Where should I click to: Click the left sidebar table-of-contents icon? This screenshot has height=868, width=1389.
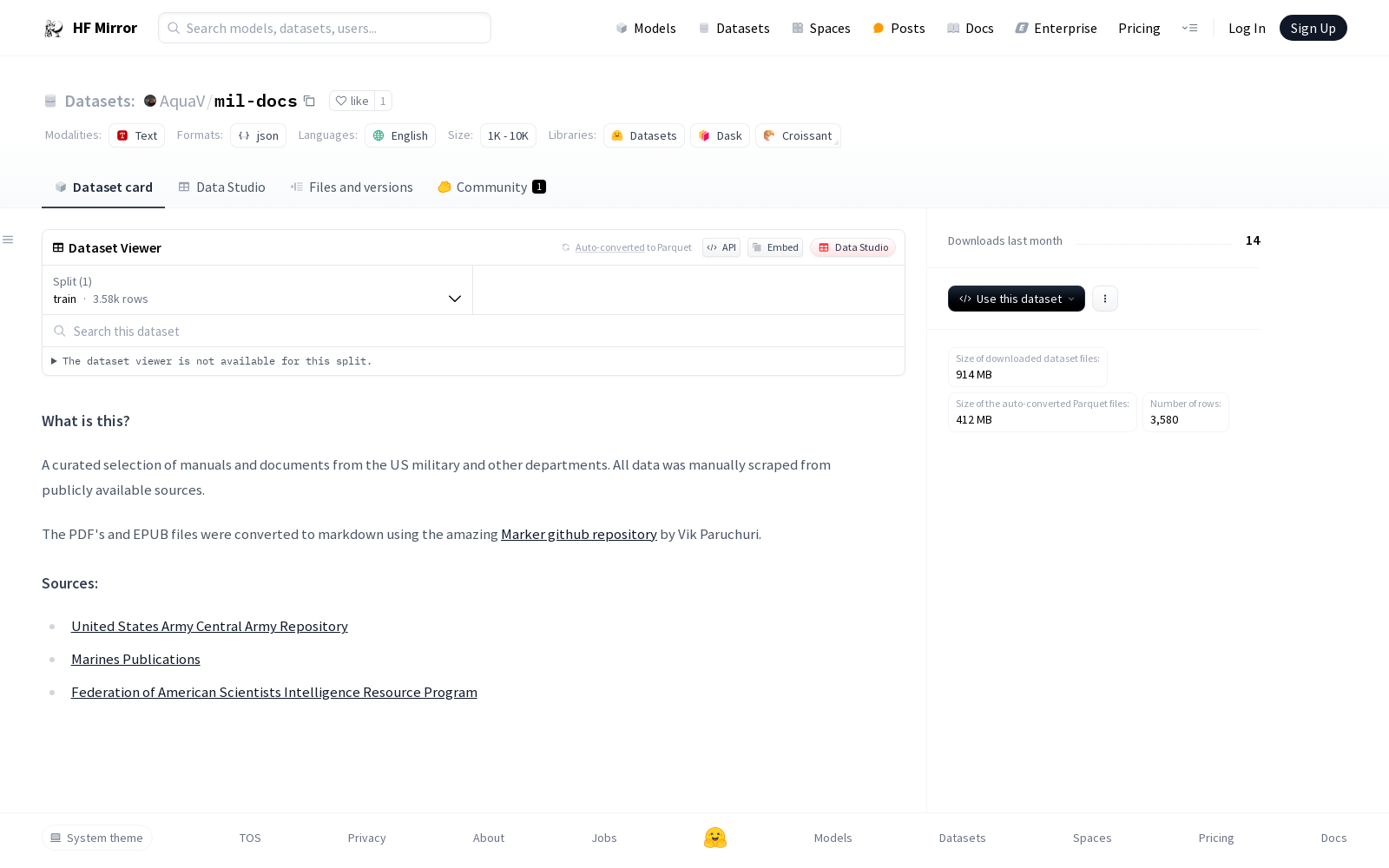click(8, 240)
